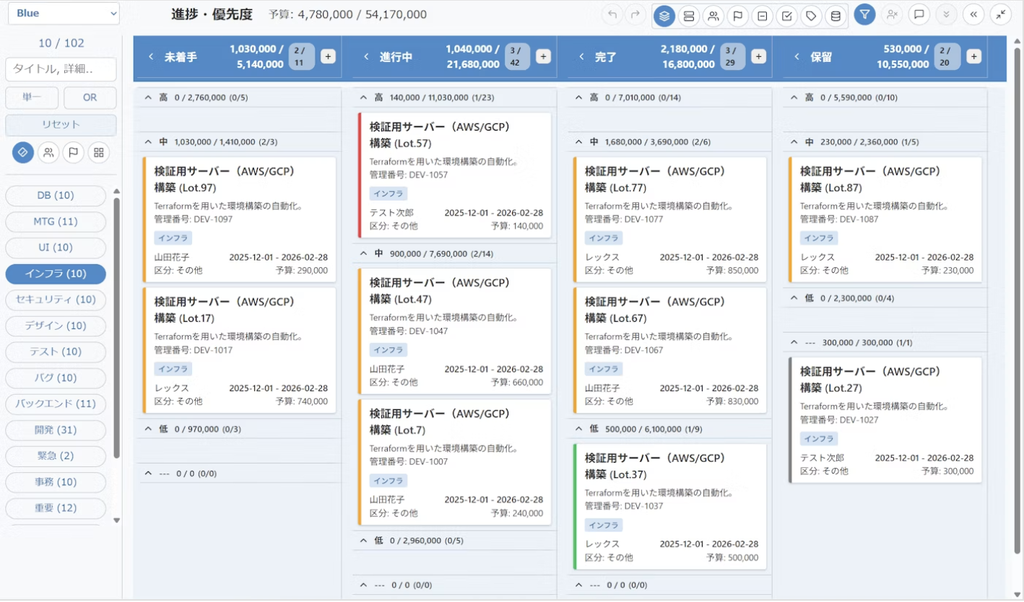
Task: Collapse the --- group in 保留 column
Action: pyautogui.click(x=794, y=342)
